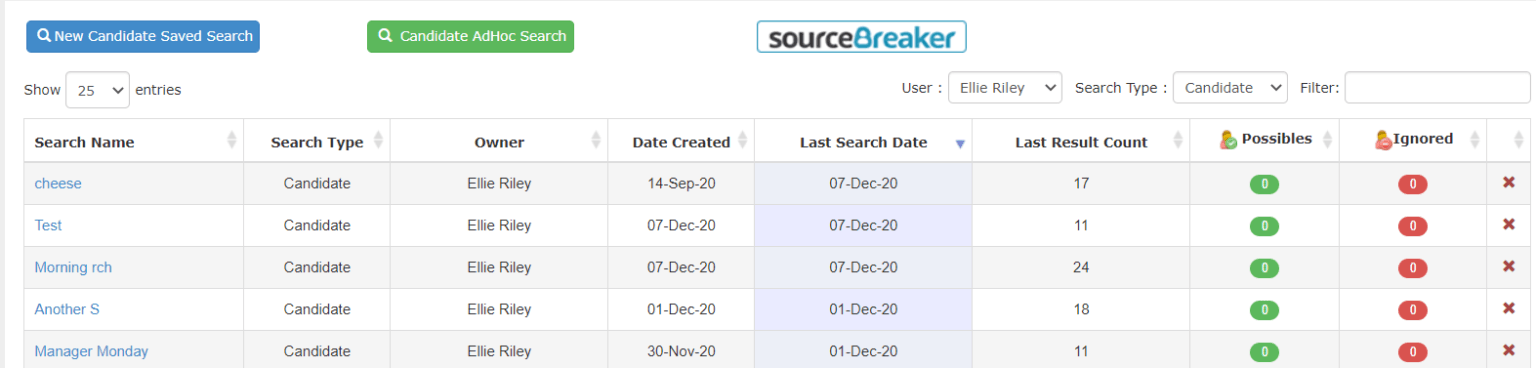1536x368 pixels.
Task: Sort table by Date Created column
Action: coord(681,141)
